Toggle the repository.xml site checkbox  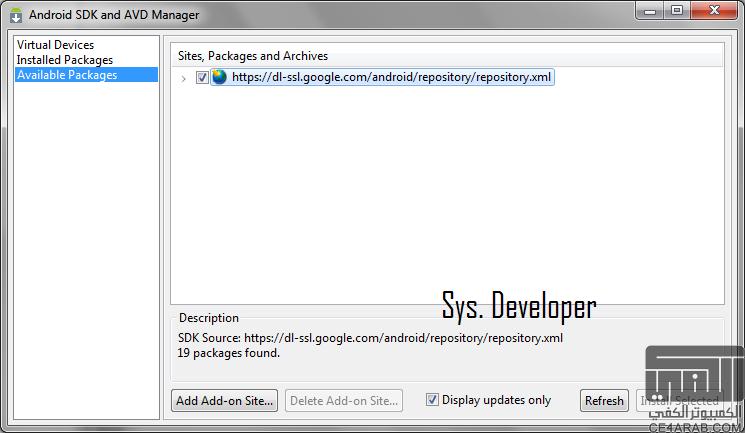click(x=202, y=77)
